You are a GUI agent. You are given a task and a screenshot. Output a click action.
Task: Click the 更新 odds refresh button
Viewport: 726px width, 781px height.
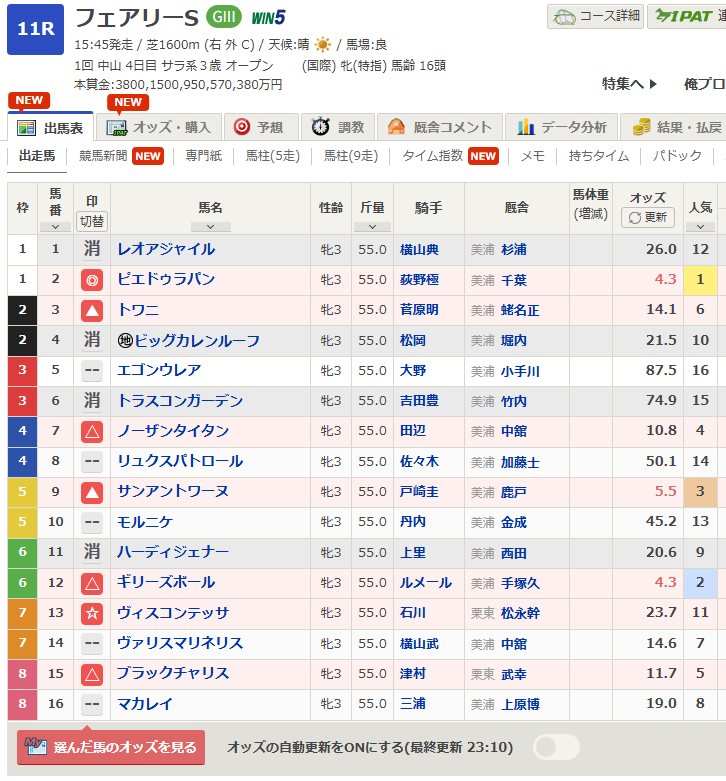click(648, 218)
